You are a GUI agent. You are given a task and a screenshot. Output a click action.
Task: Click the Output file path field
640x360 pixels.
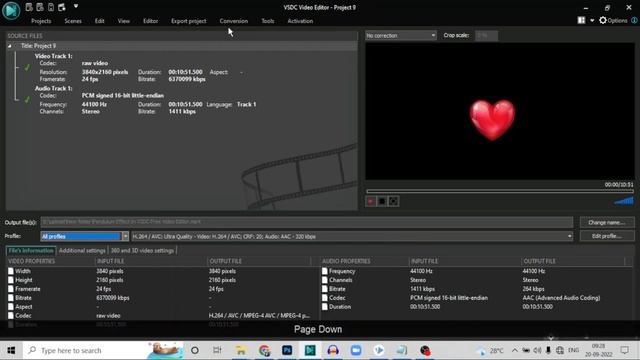[307, 222]
